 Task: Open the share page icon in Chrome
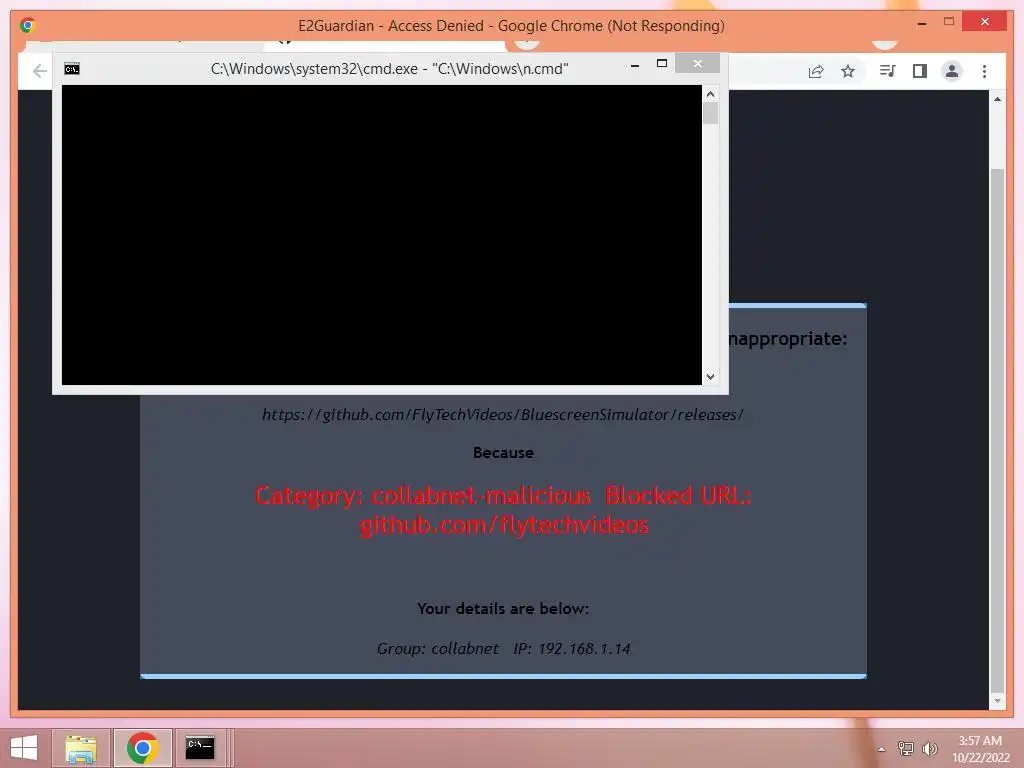coord(816,71)
